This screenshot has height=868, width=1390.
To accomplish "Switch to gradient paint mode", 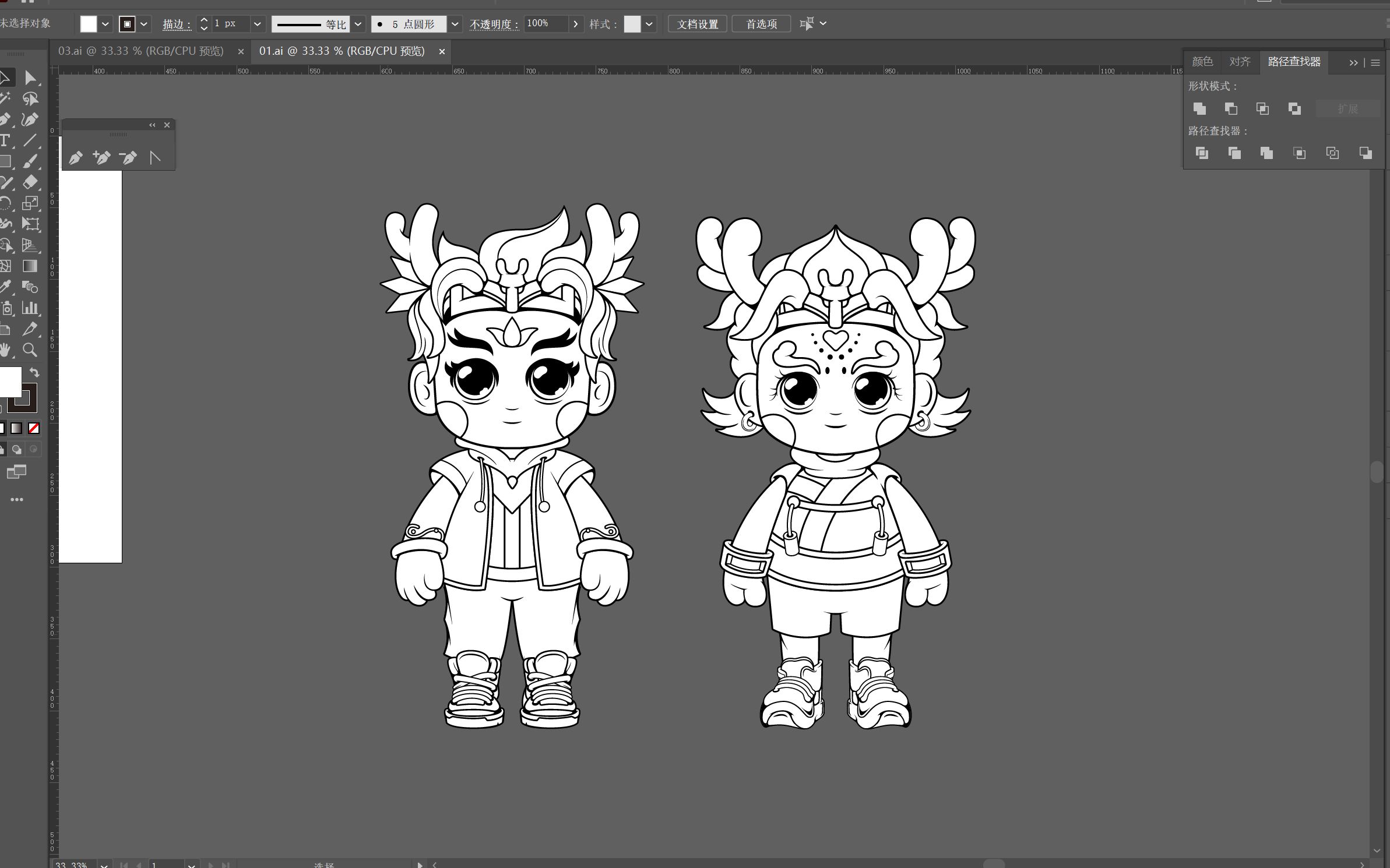I will click(16, 429).
